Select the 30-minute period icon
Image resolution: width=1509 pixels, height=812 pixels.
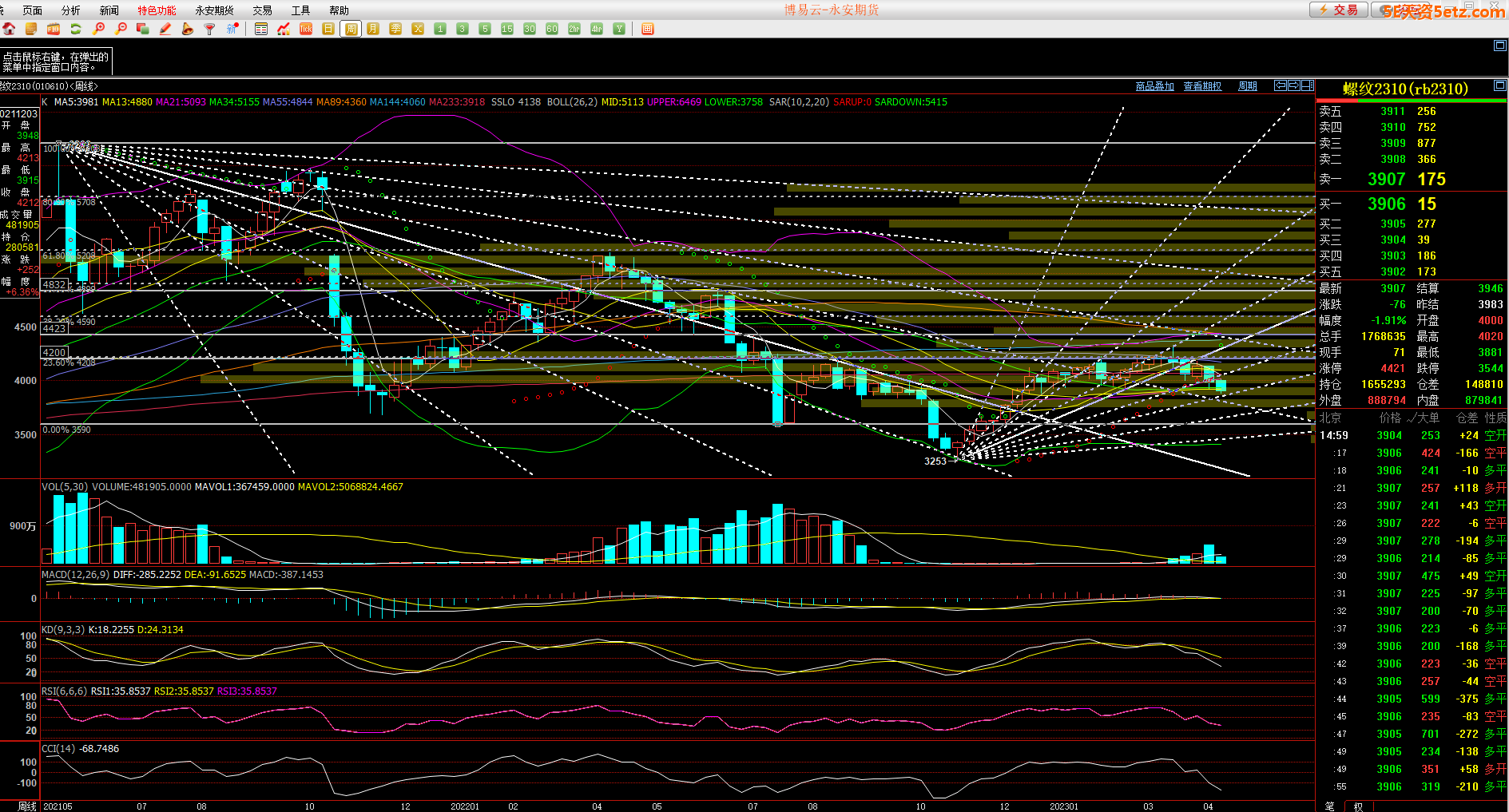530,29
